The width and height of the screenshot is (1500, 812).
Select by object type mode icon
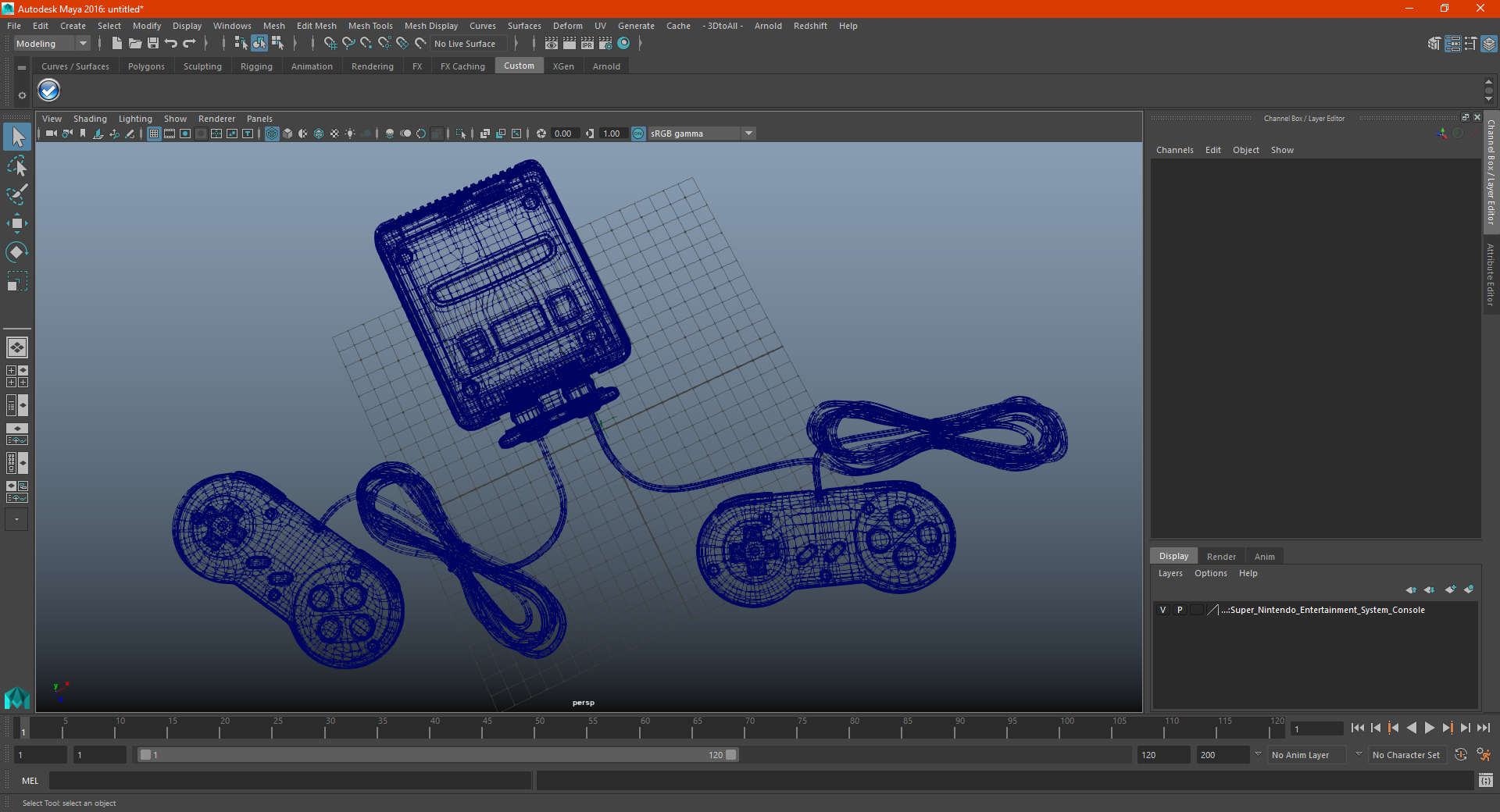[259, 44]
